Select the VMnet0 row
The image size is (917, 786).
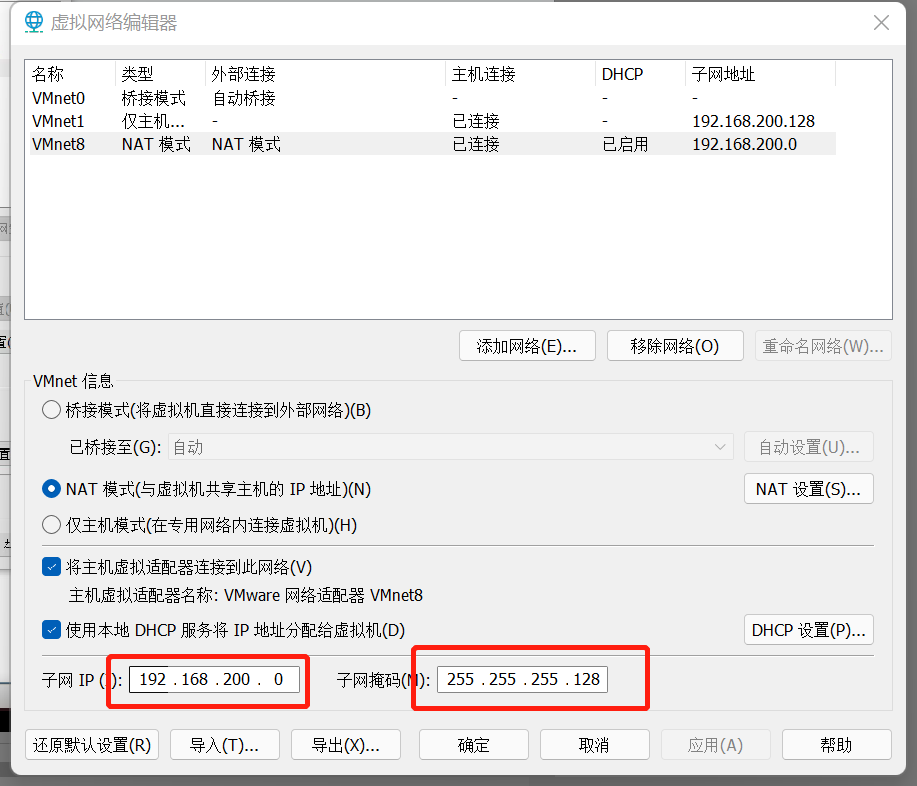tap(433, 98)
